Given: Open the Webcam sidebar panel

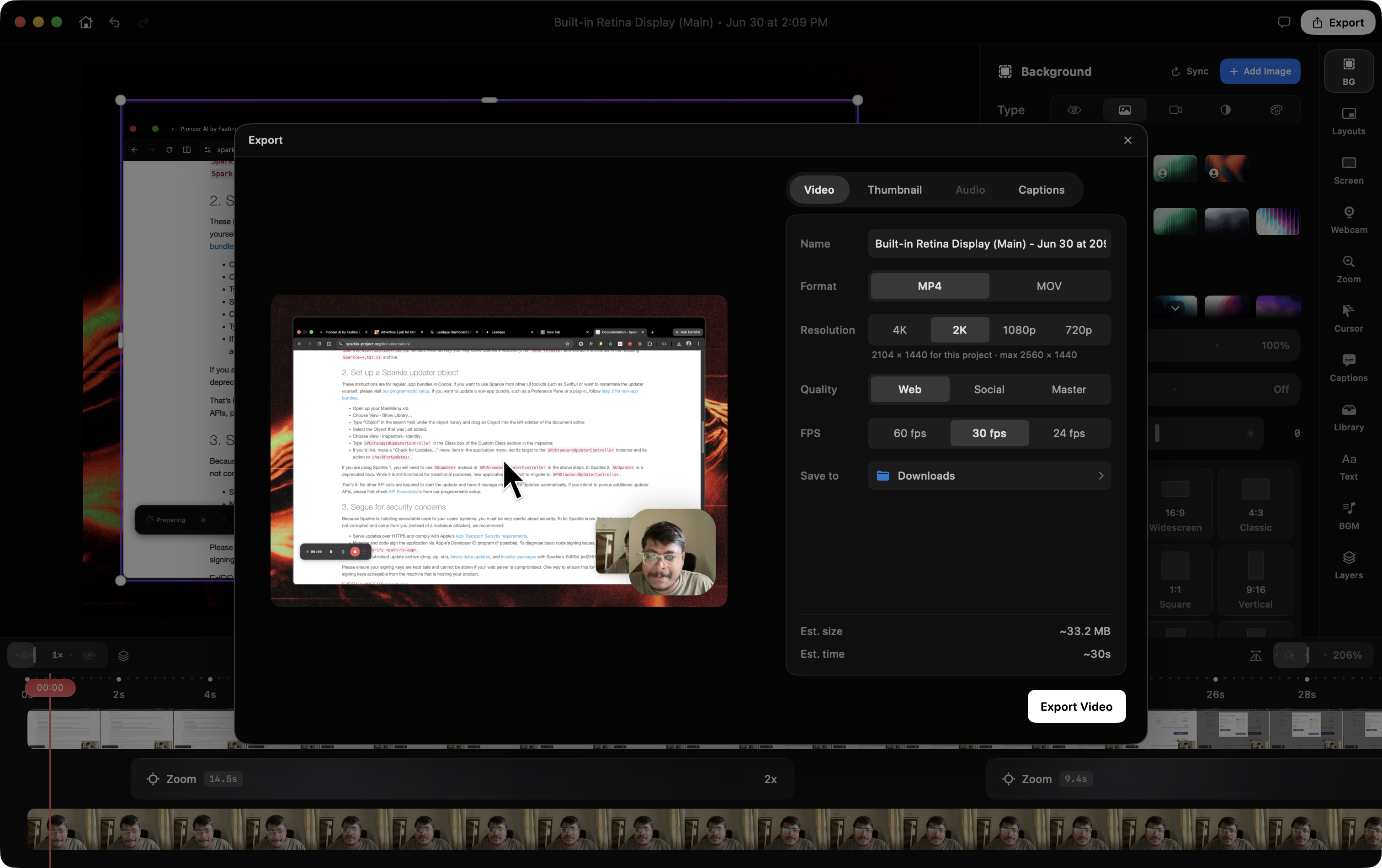Looking at the screenshot, I should click(x=1348, y=220).
